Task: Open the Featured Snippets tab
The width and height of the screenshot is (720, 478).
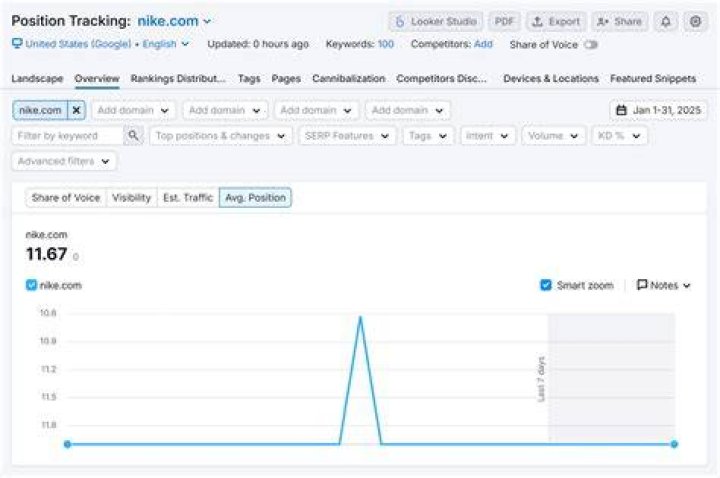Action: (653, 79)
